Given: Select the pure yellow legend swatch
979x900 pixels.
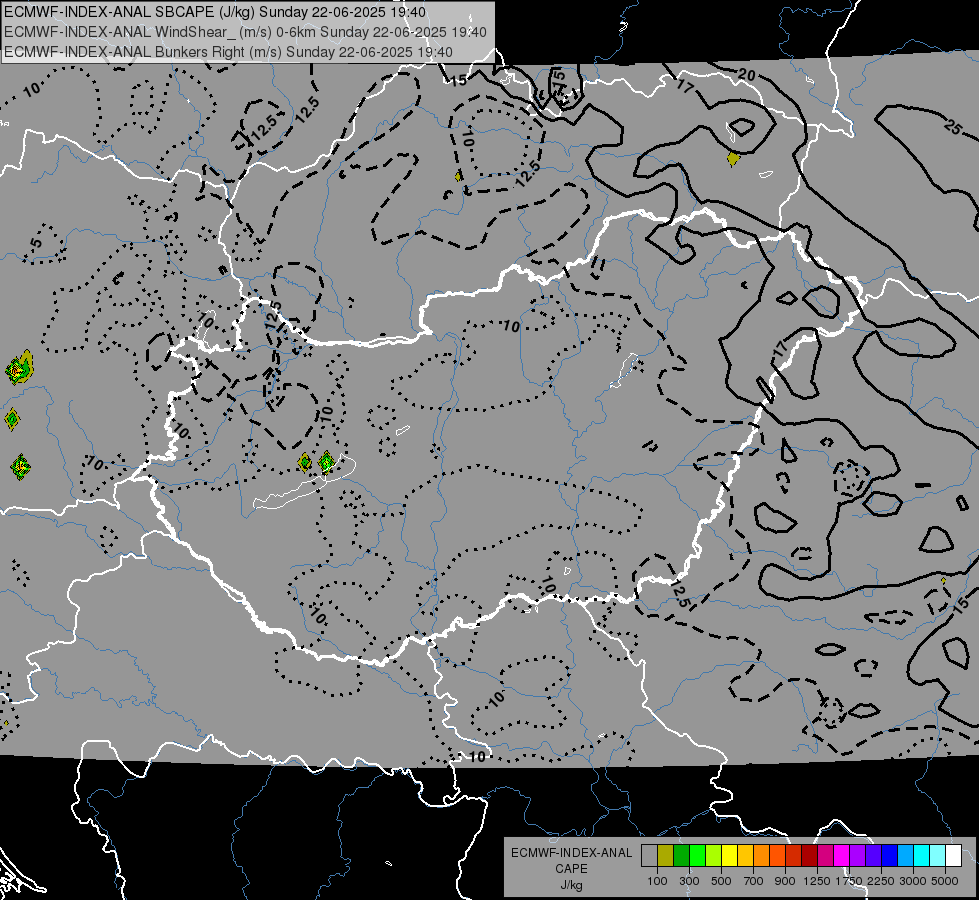Looking at the screenshot, I should (729, 856).
